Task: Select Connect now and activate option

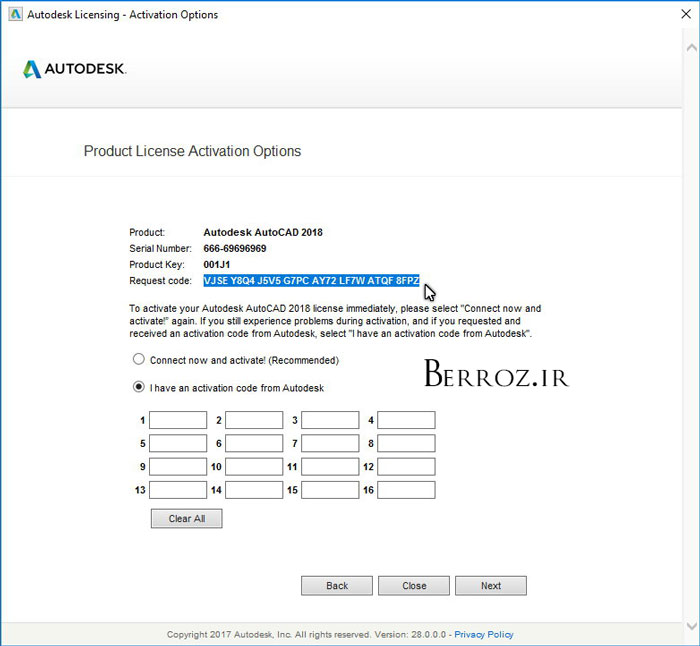Action: (x=139, y=360)
